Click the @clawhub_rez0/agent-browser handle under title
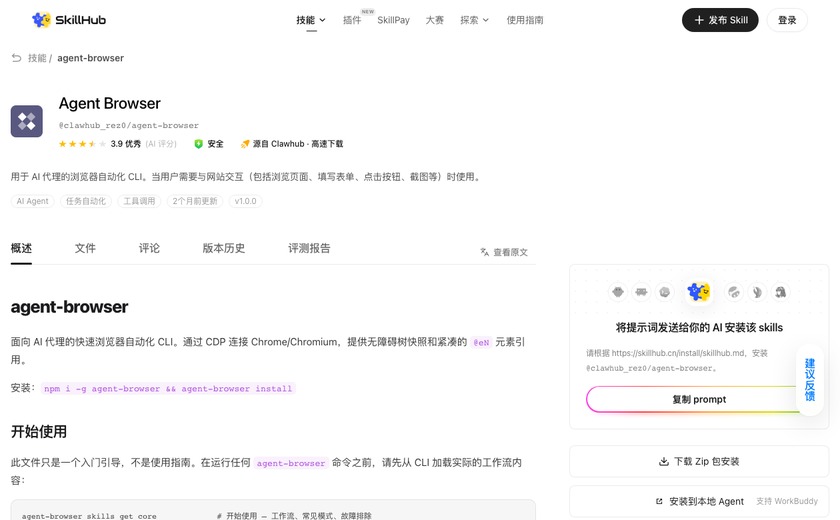 tap(129, 125)
